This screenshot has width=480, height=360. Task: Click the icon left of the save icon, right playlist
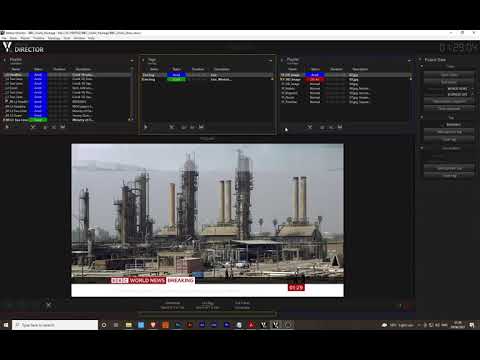(331, 127)
